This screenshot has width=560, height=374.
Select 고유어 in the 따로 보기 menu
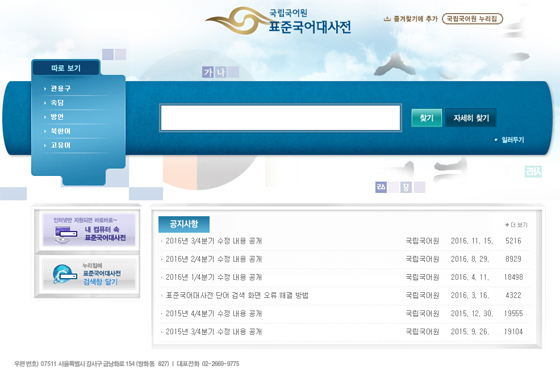tap(60, 145)
